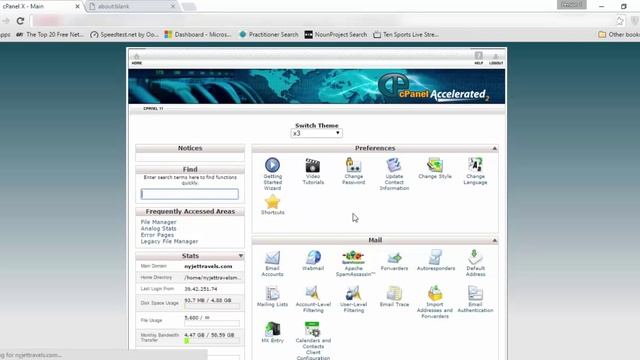Open the cPanel Help icon
Image resolution: width=640 pixels, height=360 pixels.
coord(478,58)
